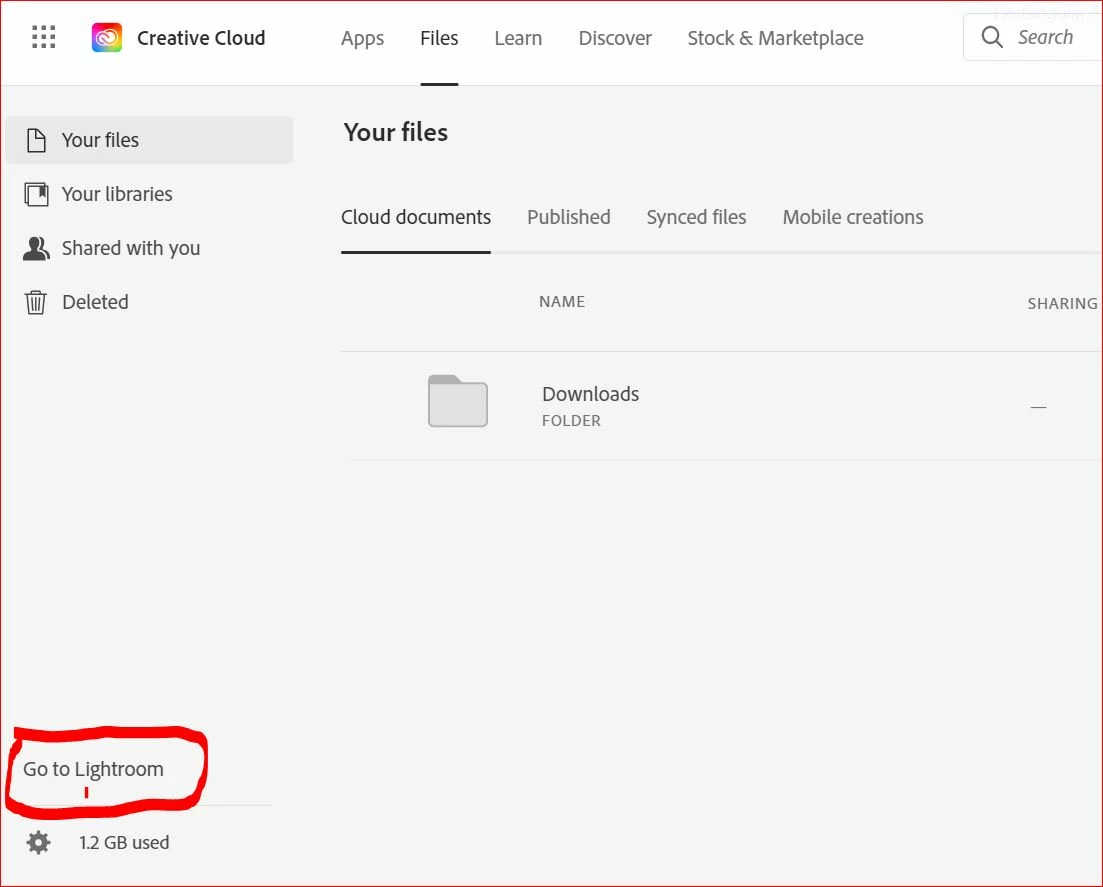Click the Deleted trash can icon
This screenshot has height=887, width=1103.
(36, 302)
